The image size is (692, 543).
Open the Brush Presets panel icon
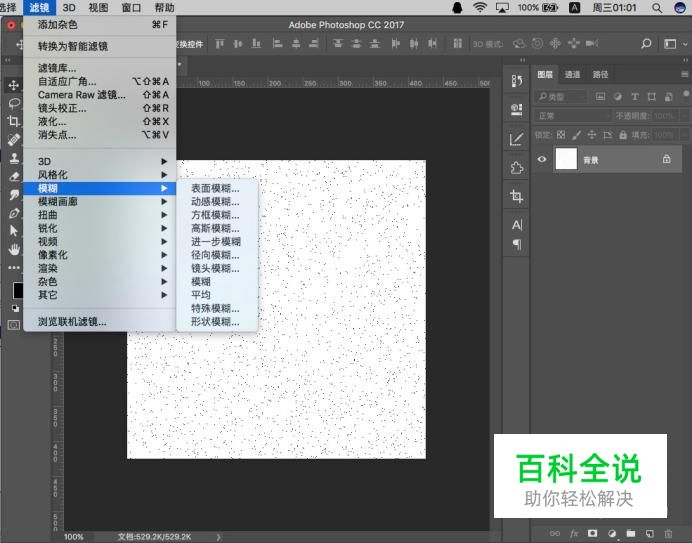(516, 139)
